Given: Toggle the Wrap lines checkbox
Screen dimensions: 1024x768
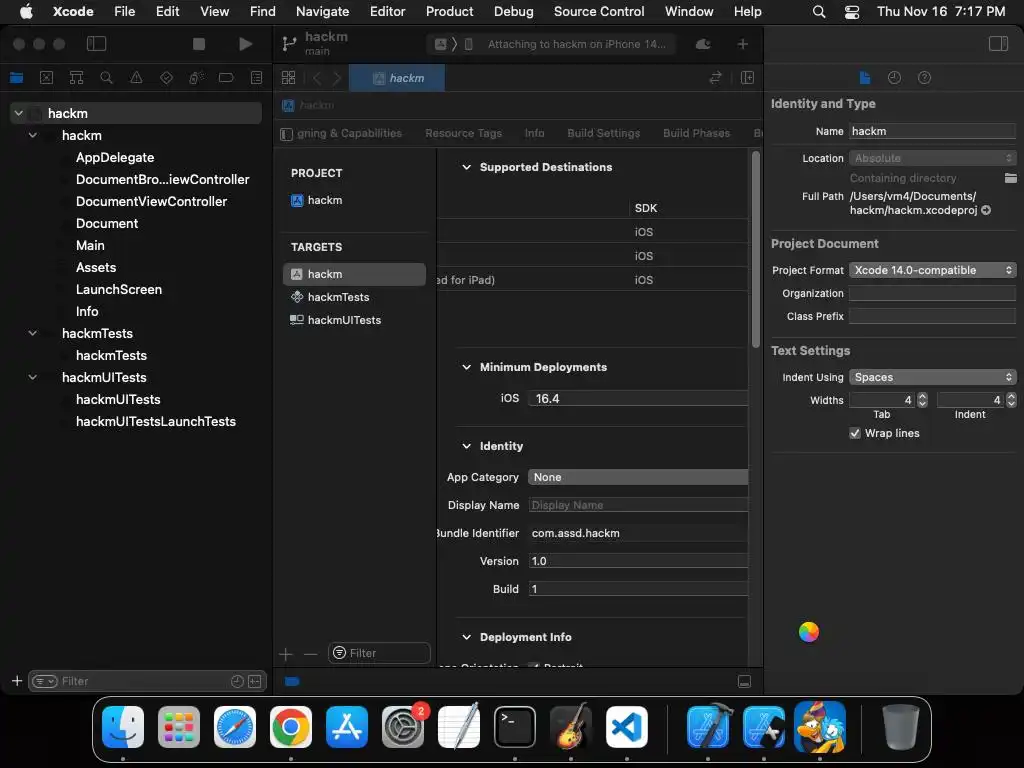Looking at the screenshot, I should (854, 433).
